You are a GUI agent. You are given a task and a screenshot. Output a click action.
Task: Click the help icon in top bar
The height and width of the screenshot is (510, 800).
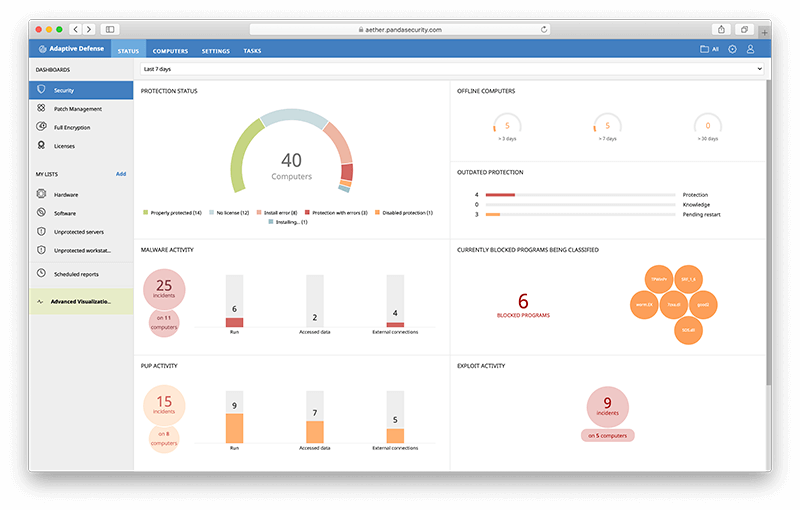(733, 49)
